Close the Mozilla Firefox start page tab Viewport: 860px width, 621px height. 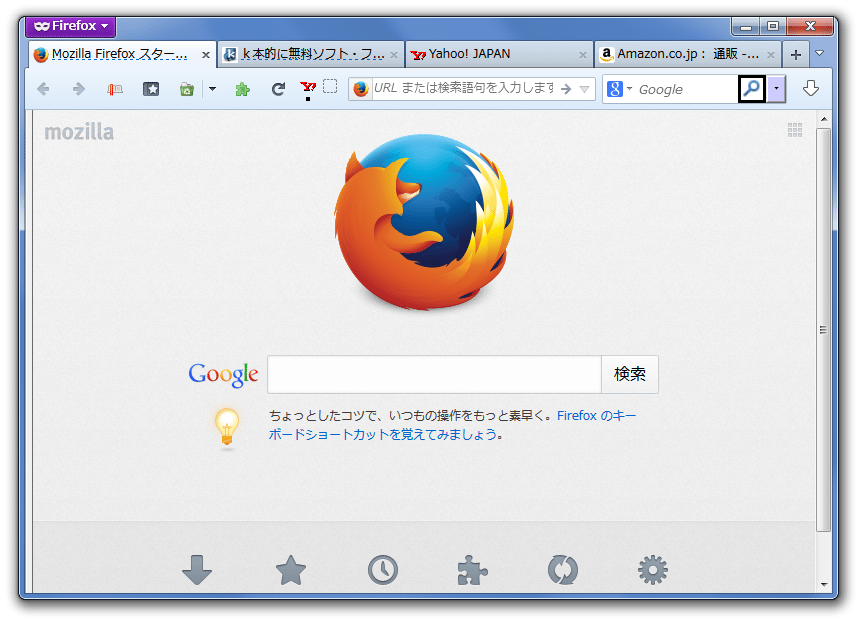click(x=206, y=55)
